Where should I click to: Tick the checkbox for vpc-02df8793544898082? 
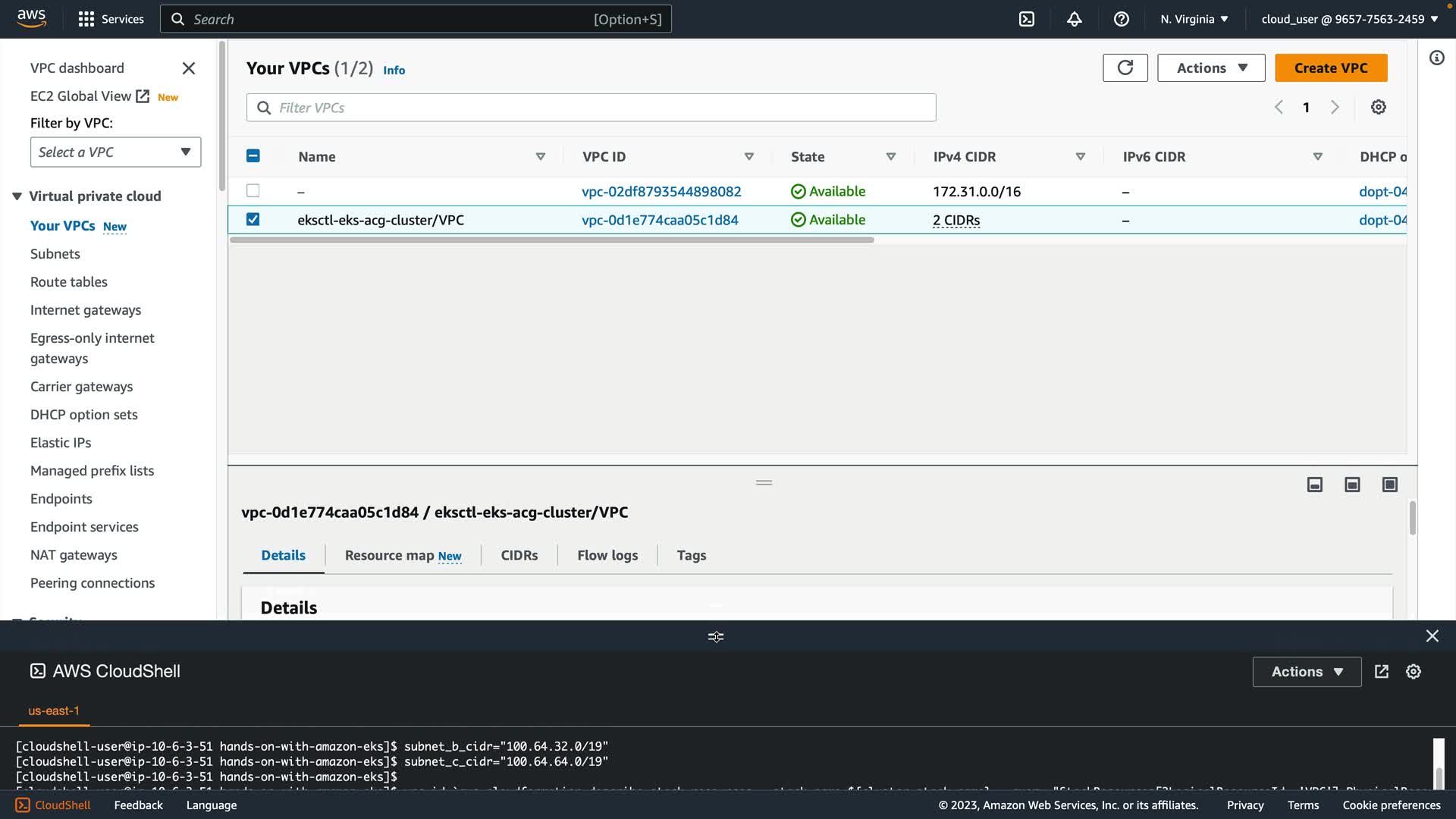click(253, 191)
